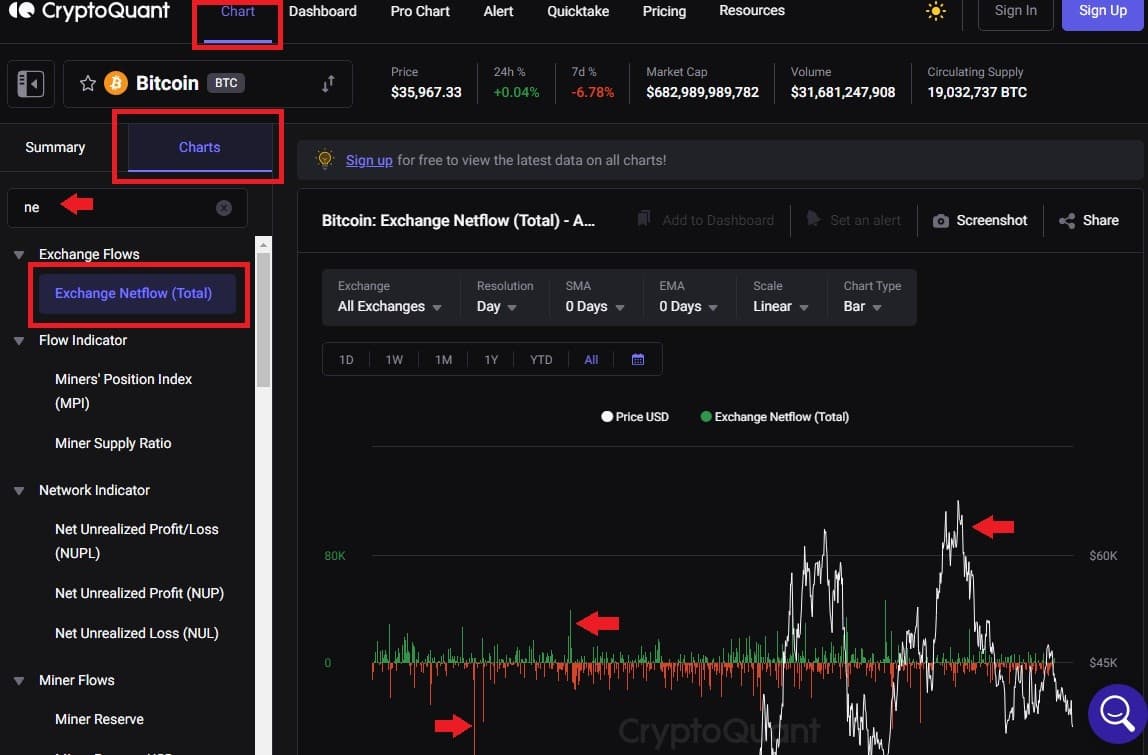This screenshot has height=755, width=1148.
Task: Select Net Unrealized Profit (NUP) metric
Action: [x=139, y=594]
